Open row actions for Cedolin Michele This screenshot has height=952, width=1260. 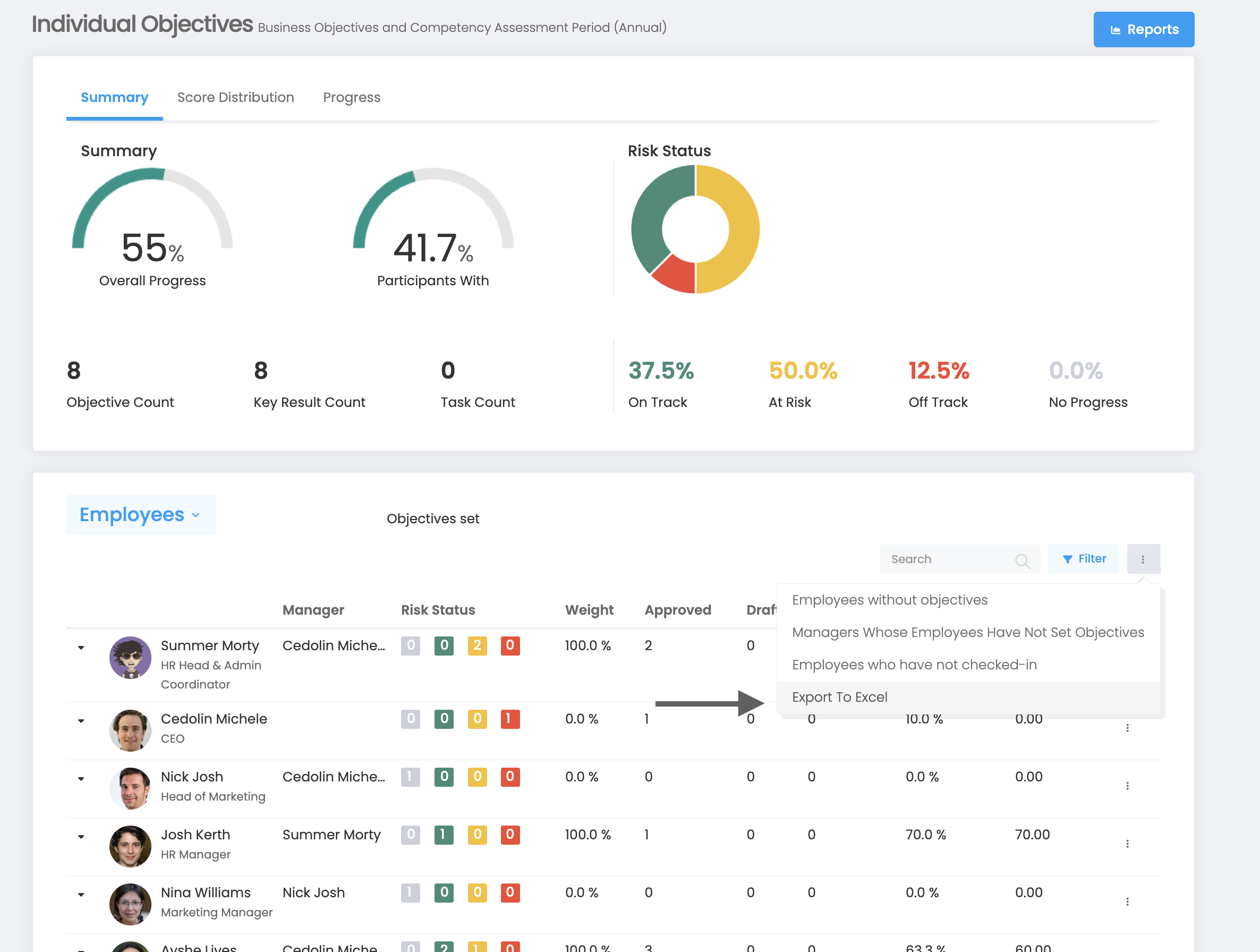[1127, 727]
